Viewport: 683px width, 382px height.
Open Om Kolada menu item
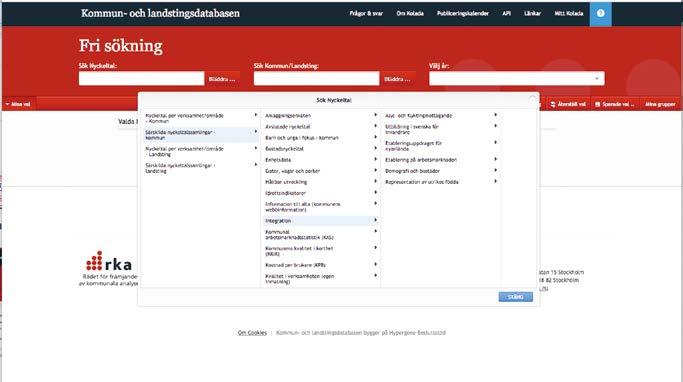pyautogui.click(x=410, y=14)
